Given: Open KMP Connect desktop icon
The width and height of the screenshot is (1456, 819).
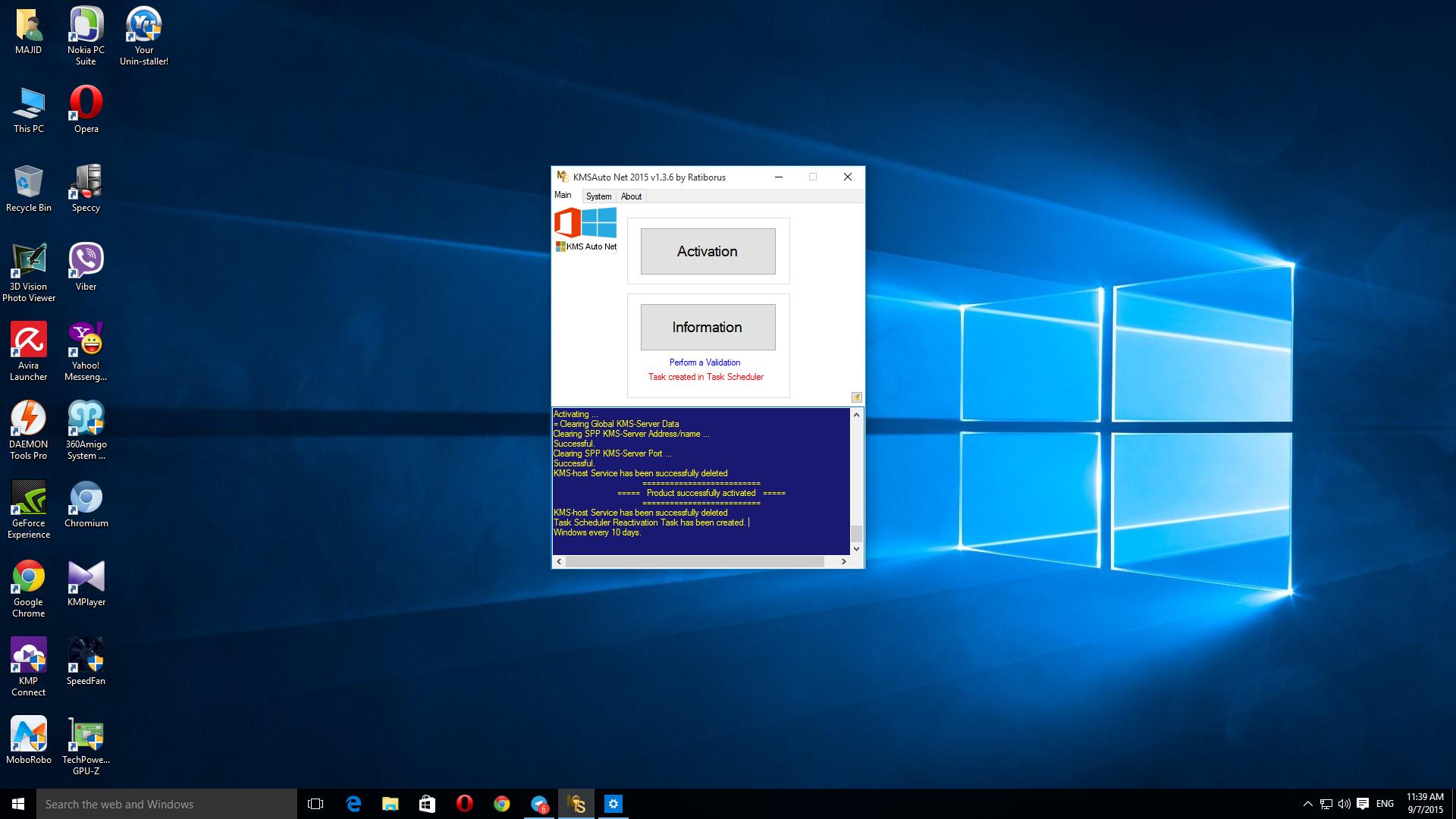Looking at the screenshot, I should pos(29,667).
